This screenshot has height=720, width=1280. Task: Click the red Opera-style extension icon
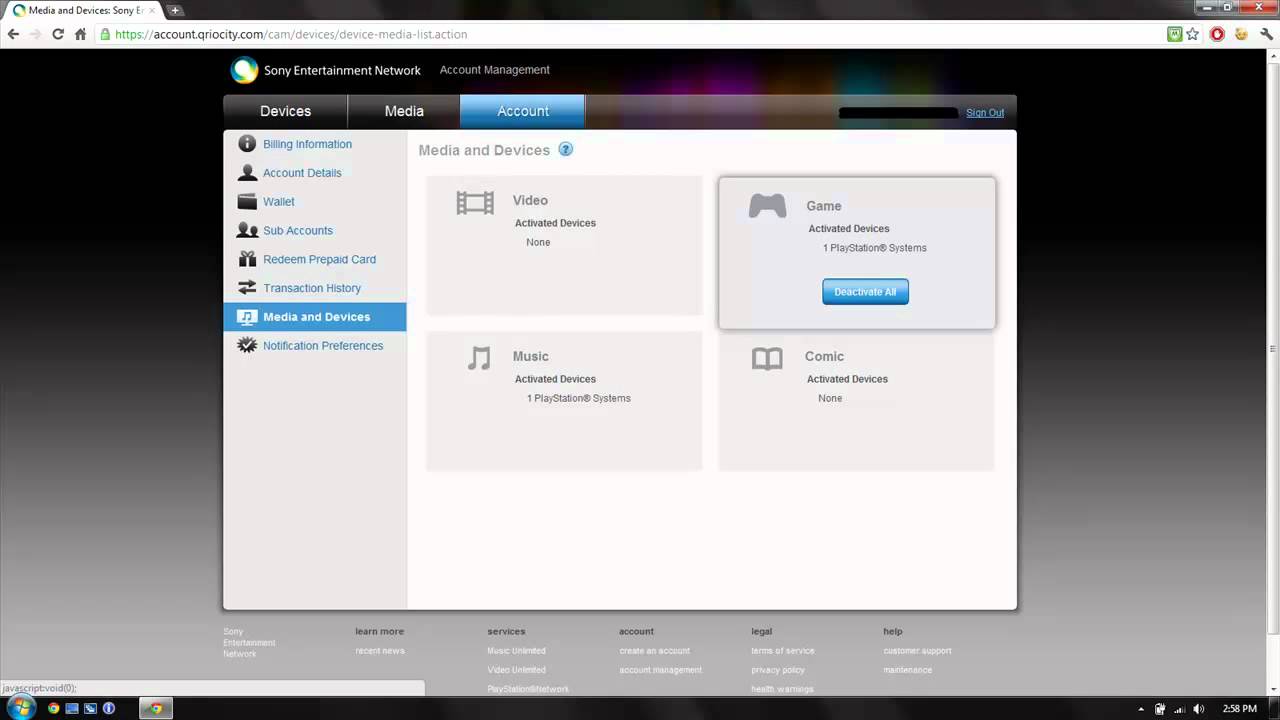(1217, 34)
